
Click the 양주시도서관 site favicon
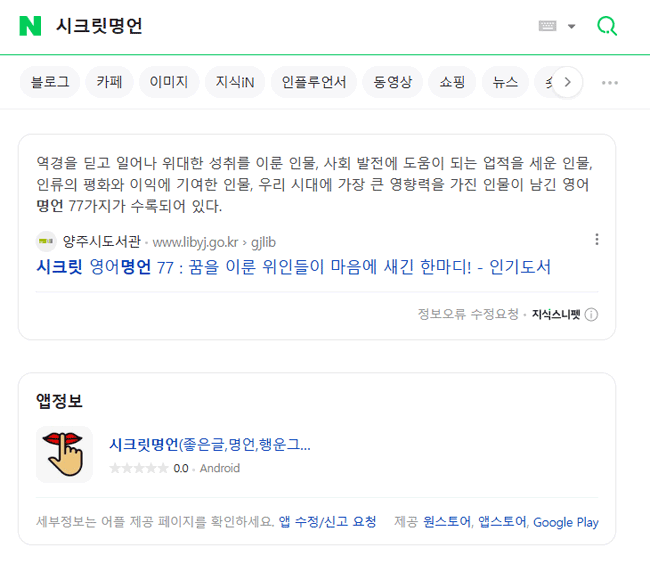(46, 241)
